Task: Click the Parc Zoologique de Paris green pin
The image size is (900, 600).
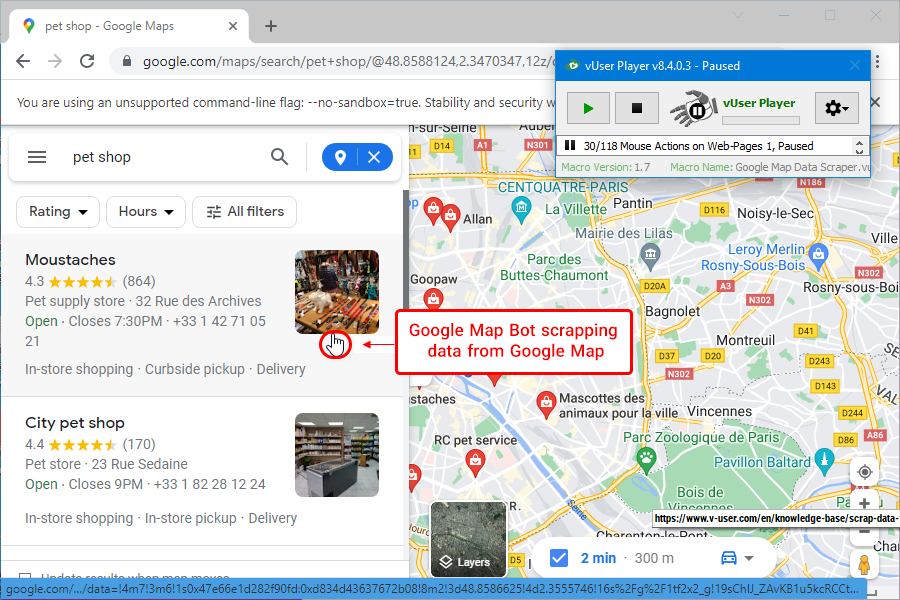Action: (646, 459)
